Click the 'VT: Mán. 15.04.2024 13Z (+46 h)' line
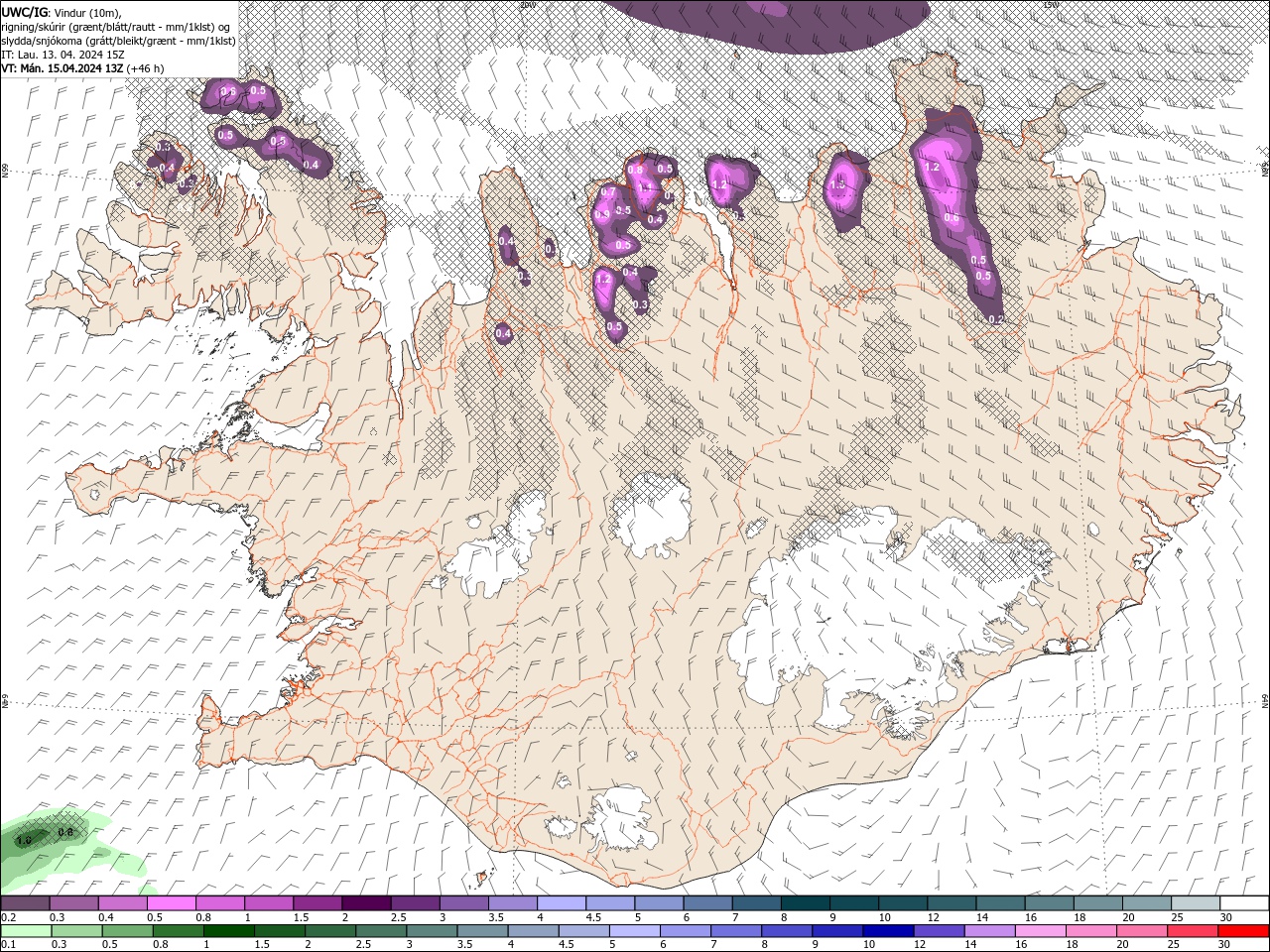The width and height of the screenshot is (1270, 952). click(x=82, y=67)
